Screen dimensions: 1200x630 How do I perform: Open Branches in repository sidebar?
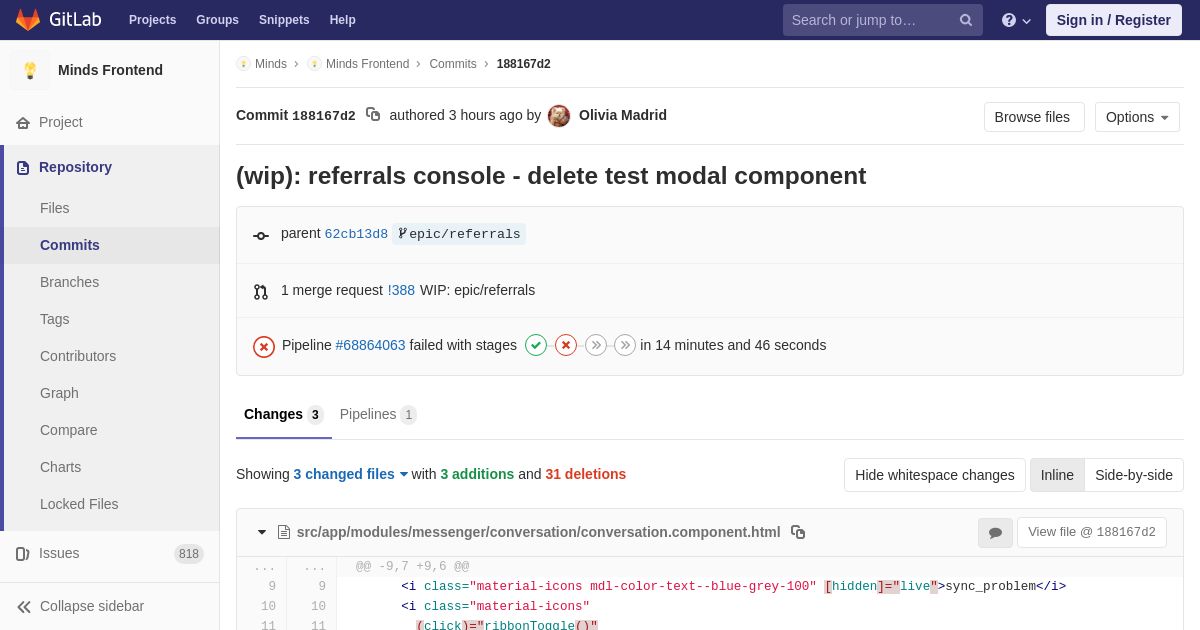(x=69, y=282)
